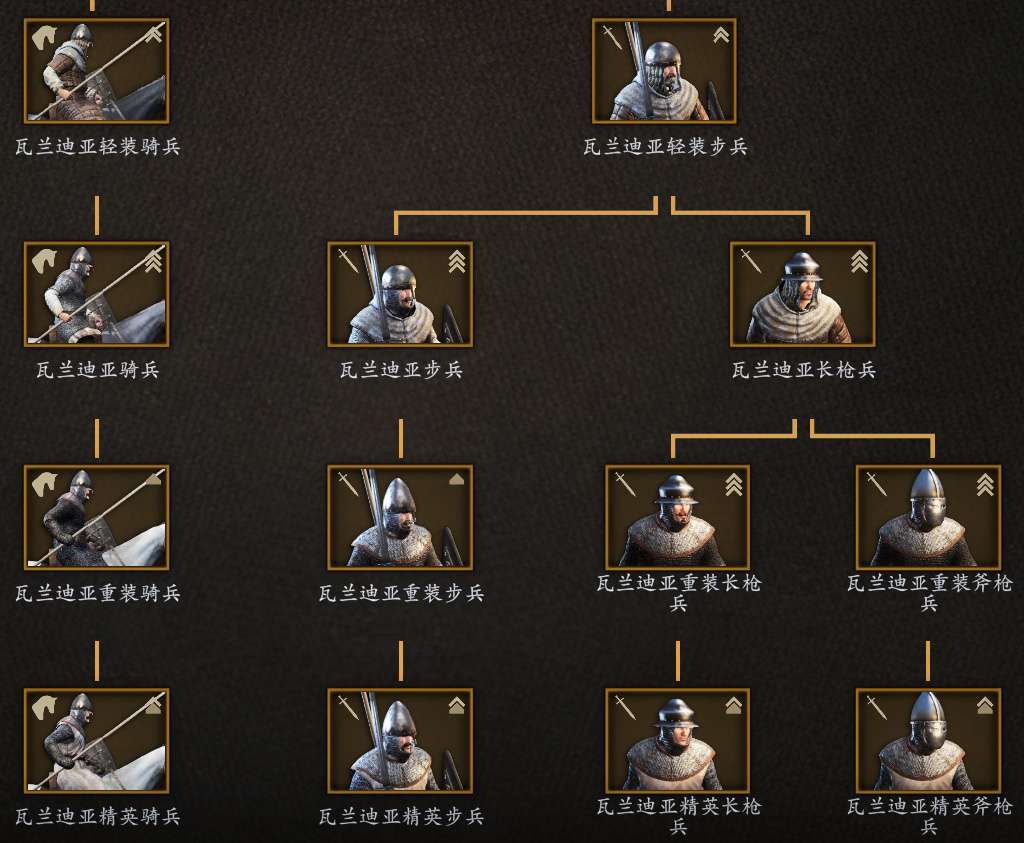Select 瓦兰迪亚重装斧枪兵 portrait
This screenshot has height=843, width=1024.
928,517
